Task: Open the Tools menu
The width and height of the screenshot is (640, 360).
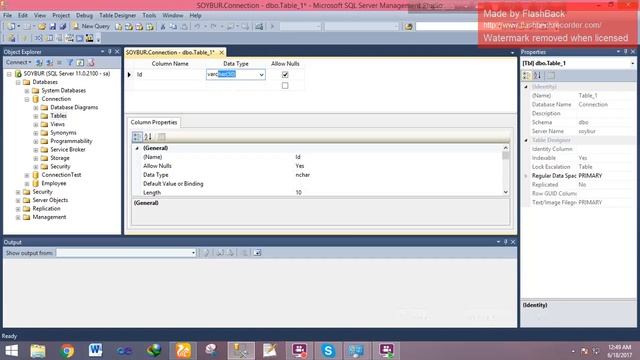Action: click(x=149, y=16)
